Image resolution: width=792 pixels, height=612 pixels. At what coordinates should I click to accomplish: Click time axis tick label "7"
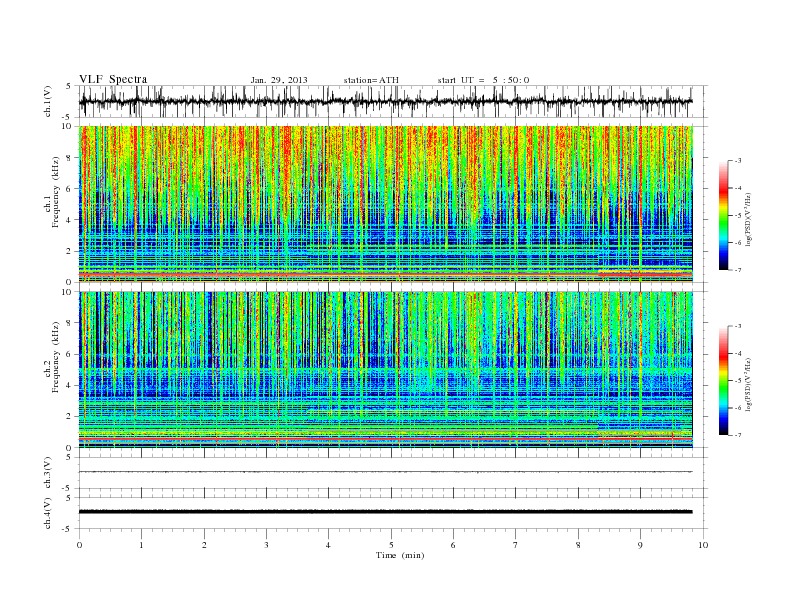(516, 545)
